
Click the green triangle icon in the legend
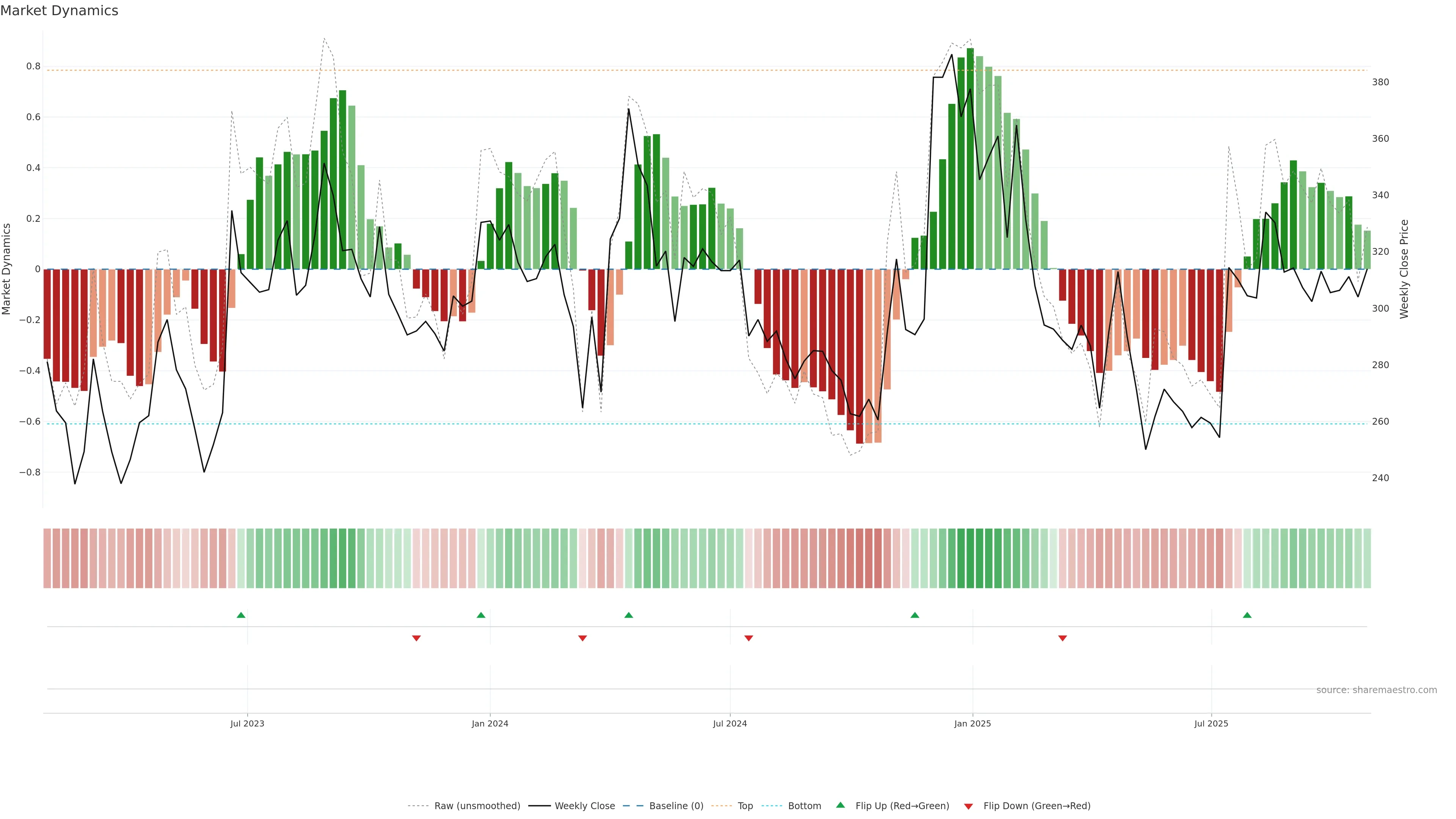pyautogui.click(x=841, y=805)
